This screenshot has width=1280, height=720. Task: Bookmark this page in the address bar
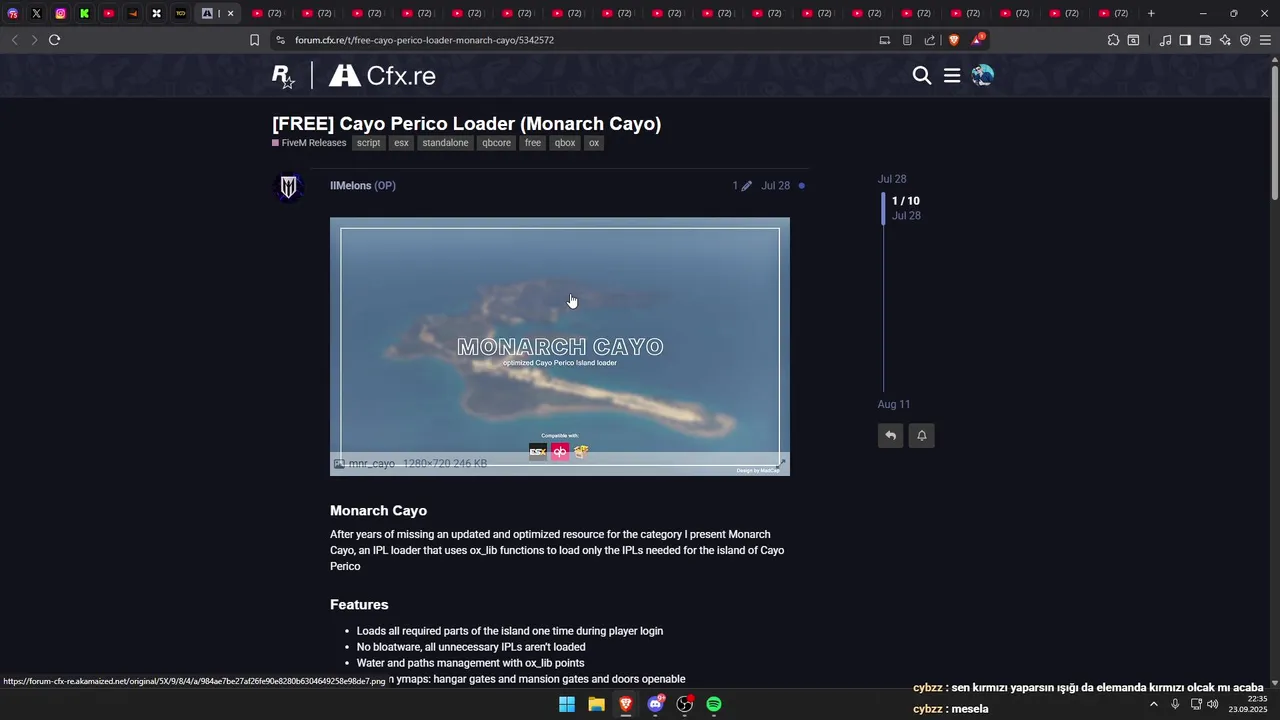[254, 40]
